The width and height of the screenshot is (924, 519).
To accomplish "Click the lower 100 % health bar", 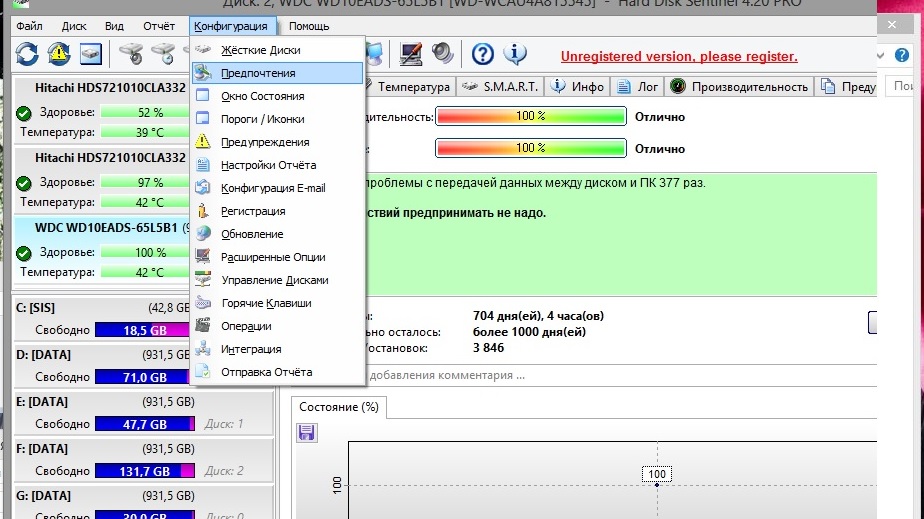I will (x=530, y=148).
